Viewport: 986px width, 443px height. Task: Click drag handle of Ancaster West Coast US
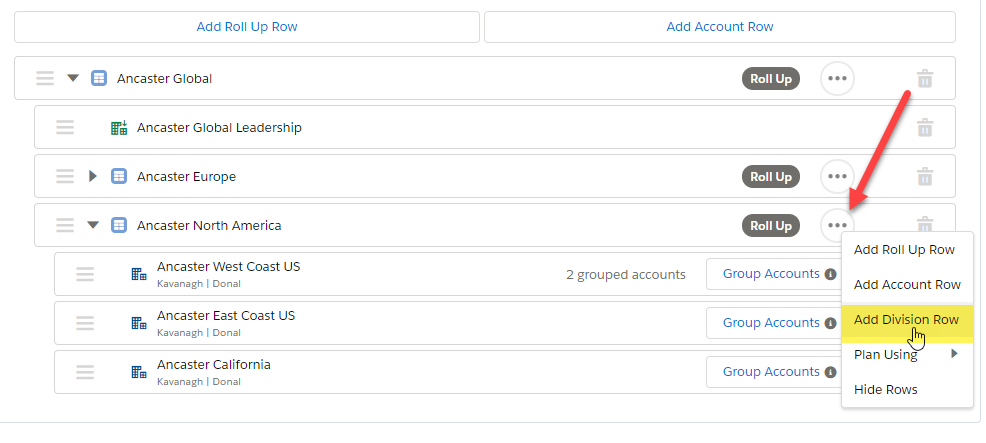85,274
